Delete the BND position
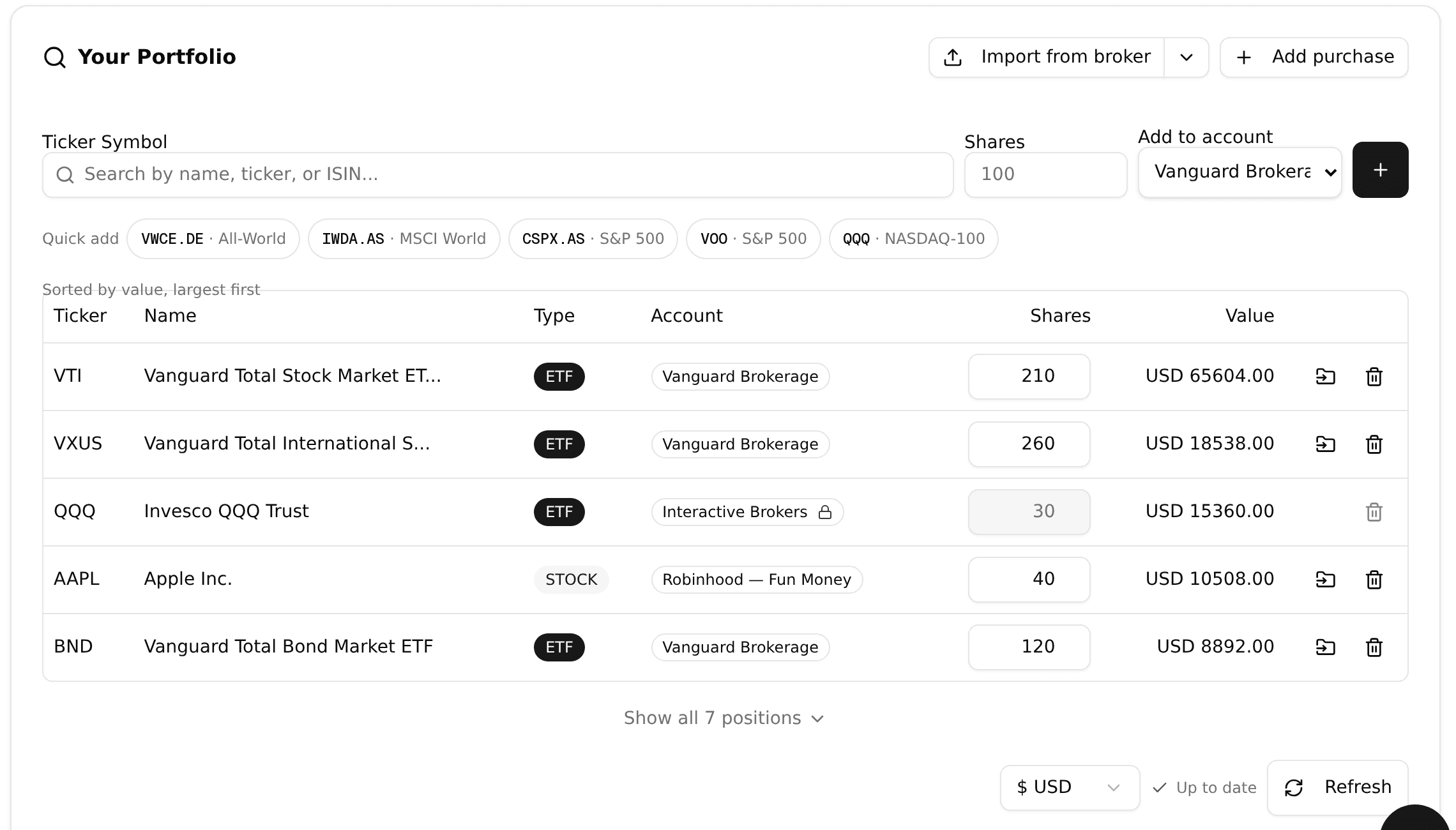This screenshot has width=1456, height=830. [x=1374, y=647]
